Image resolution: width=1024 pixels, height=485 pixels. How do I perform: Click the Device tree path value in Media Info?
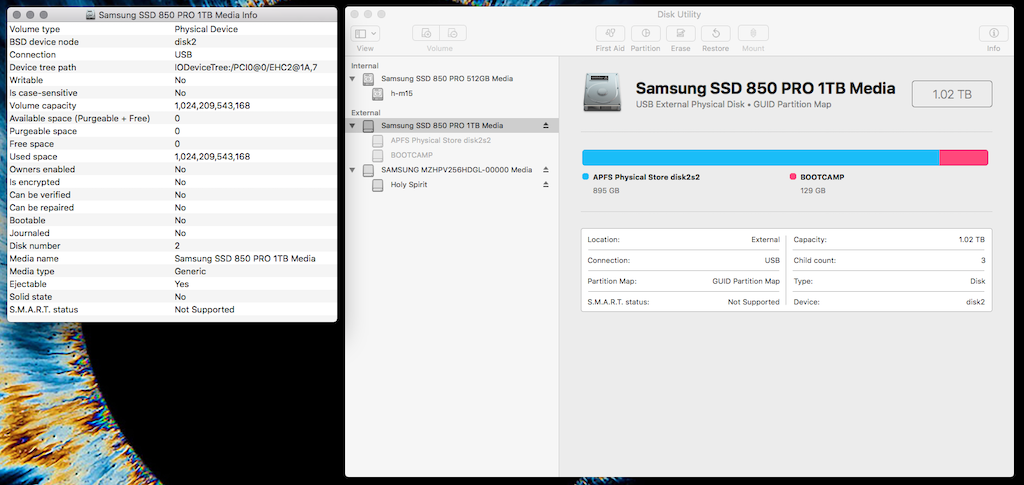pos(246,67)
